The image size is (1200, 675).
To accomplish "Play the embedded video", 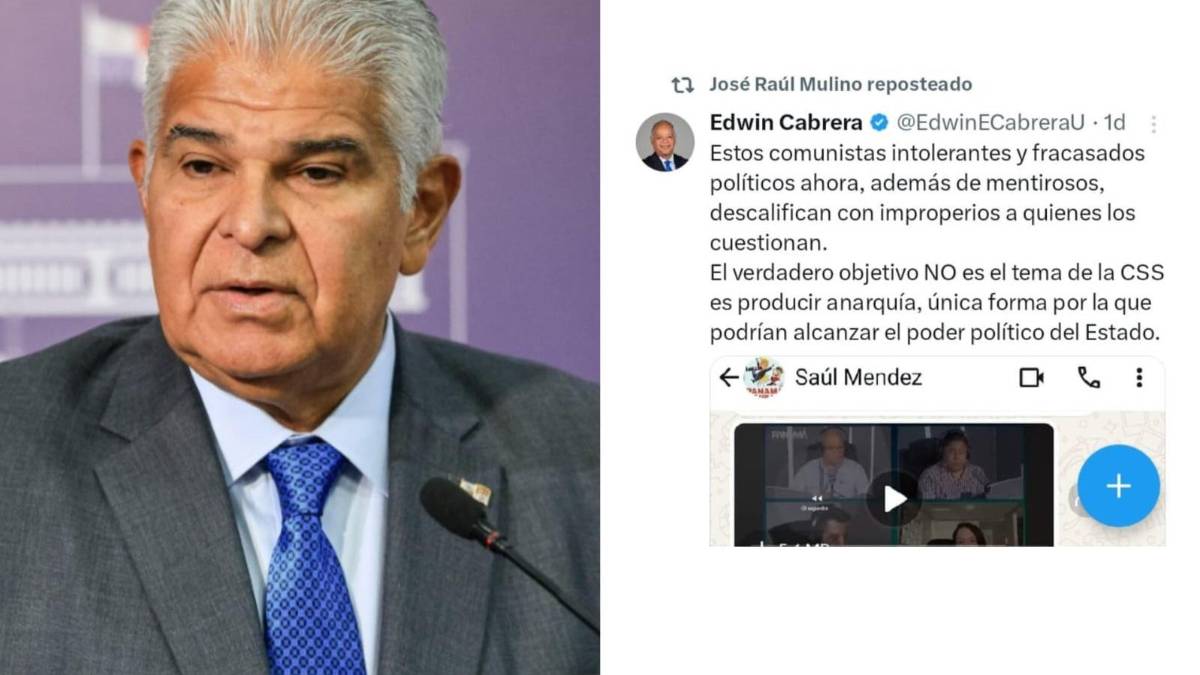I will pyautogui.click(x=893, y=497).
